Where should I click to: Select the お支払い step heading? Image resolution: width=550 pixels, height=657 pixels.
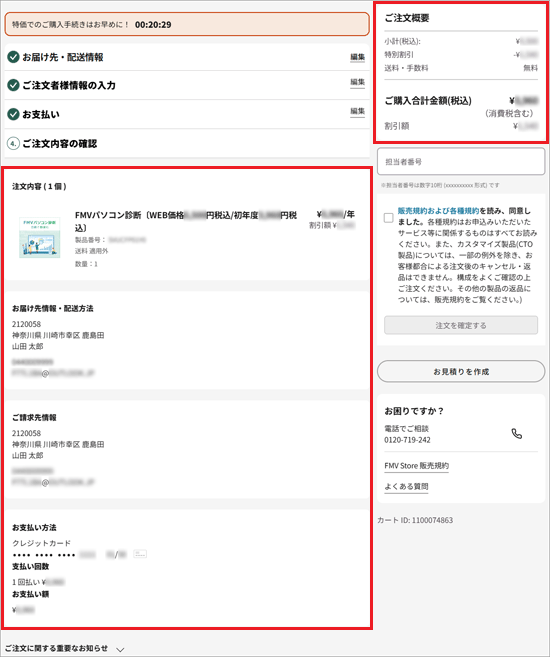pos(41,114)
